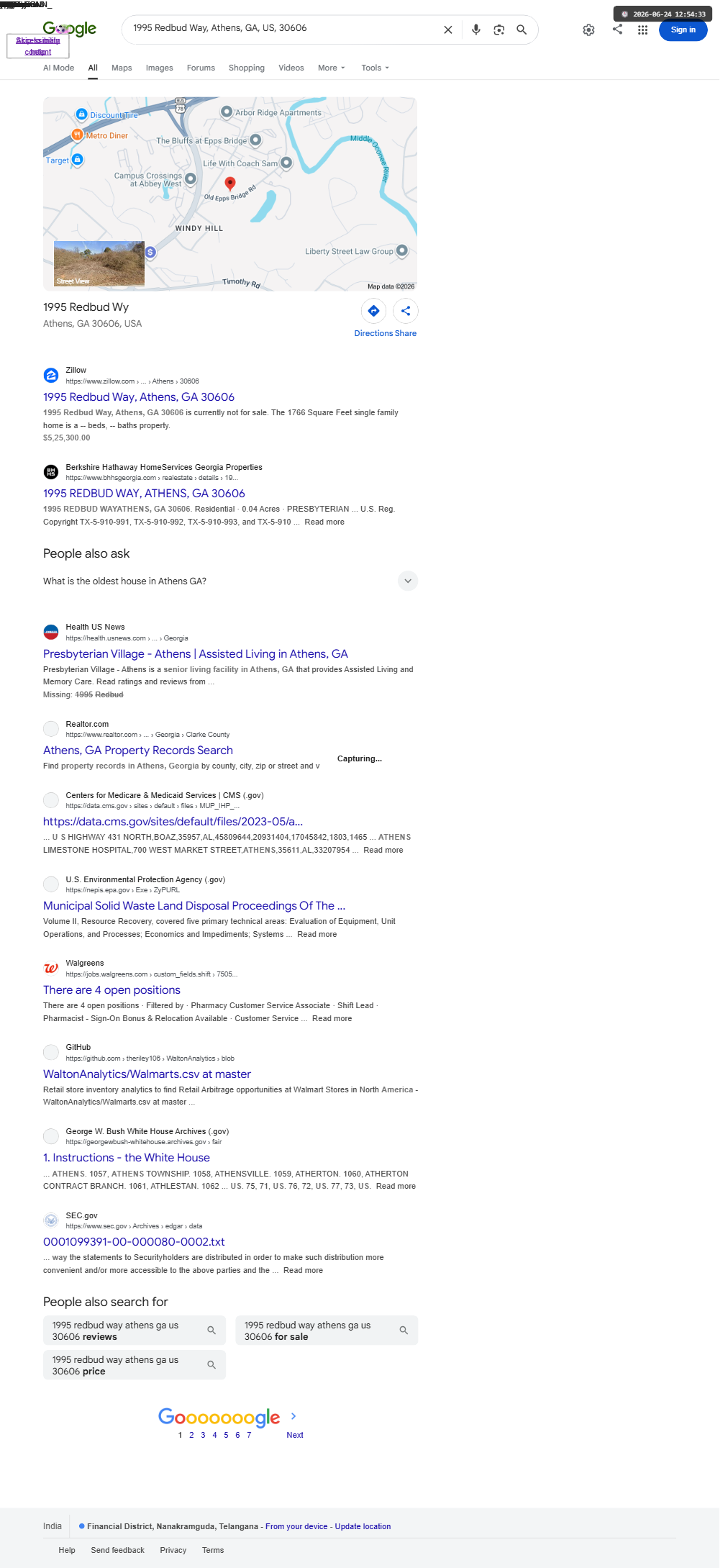Click the Sign in button
This screenshot has width=728, height=1568.
pos(683,30)
